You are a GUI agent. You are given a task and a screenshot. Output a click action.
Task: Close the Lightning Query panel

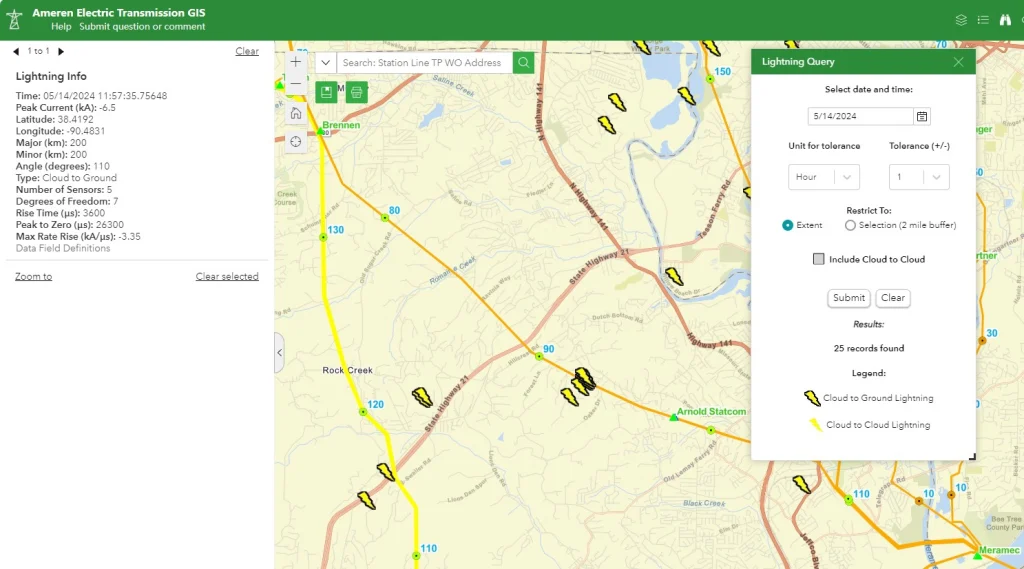(958, 62)
